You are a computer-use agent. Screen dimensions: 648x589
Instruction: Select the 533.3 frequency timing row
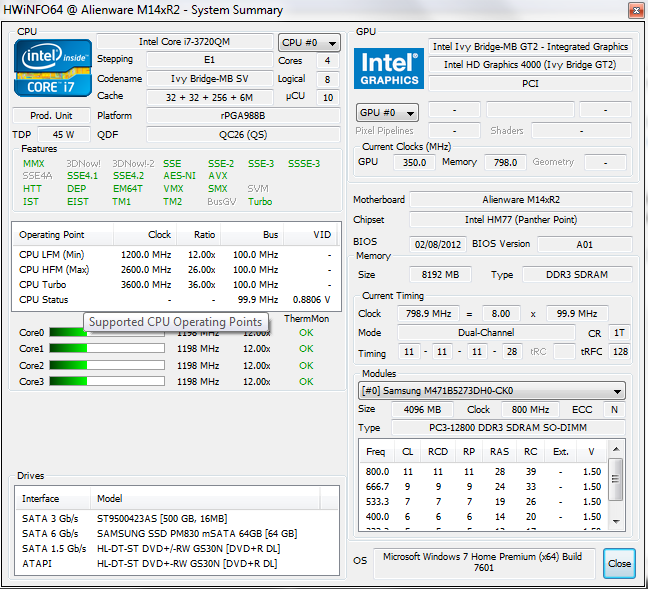point(483,501)
